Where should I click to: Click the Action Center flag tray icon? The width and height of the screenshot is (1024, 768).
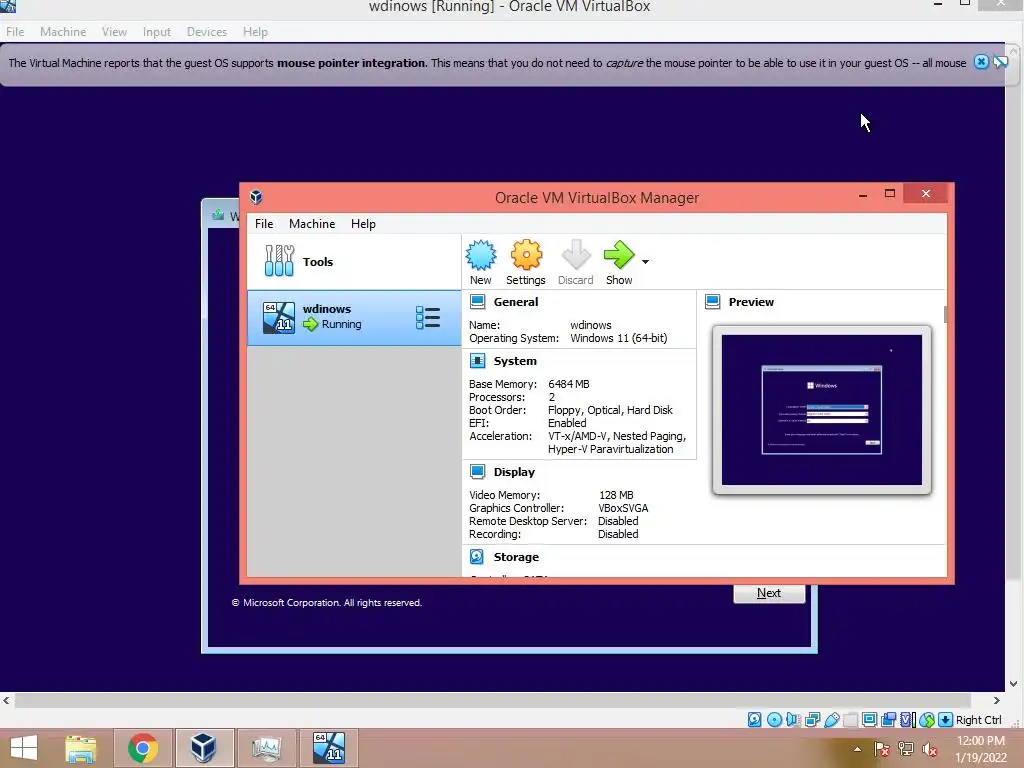point(882,749)
